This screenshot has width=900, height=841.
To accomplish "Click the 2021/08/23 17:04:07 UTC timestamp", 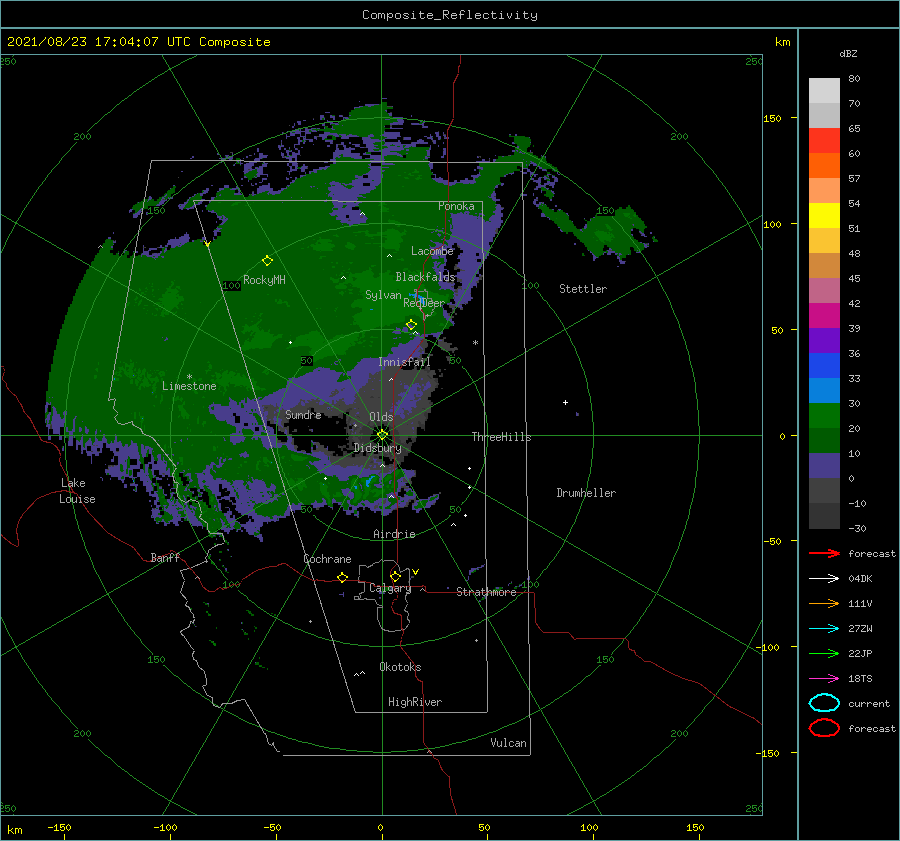I will pos(138,42).
